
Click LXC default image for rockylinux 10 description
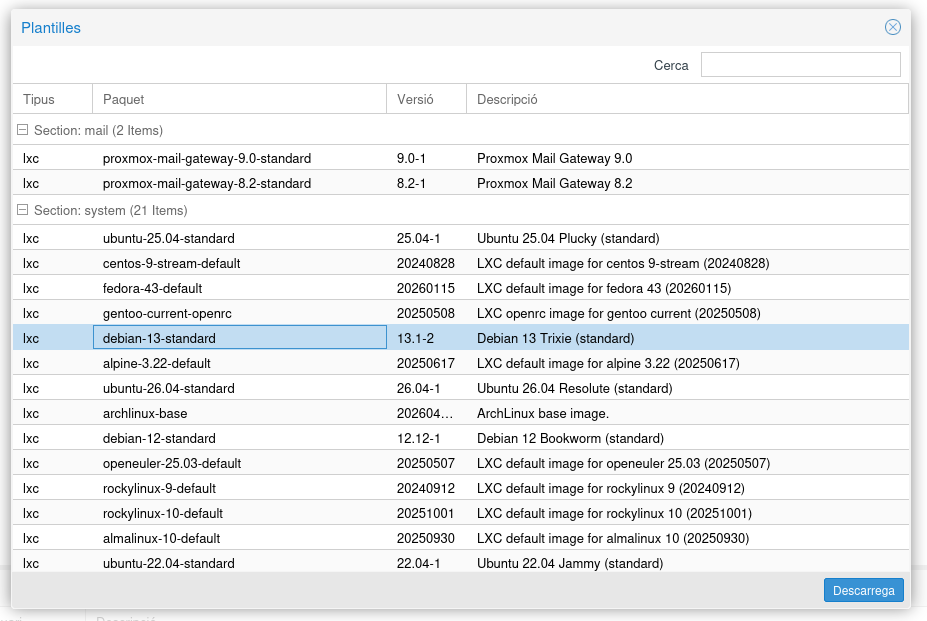point(614,513)
